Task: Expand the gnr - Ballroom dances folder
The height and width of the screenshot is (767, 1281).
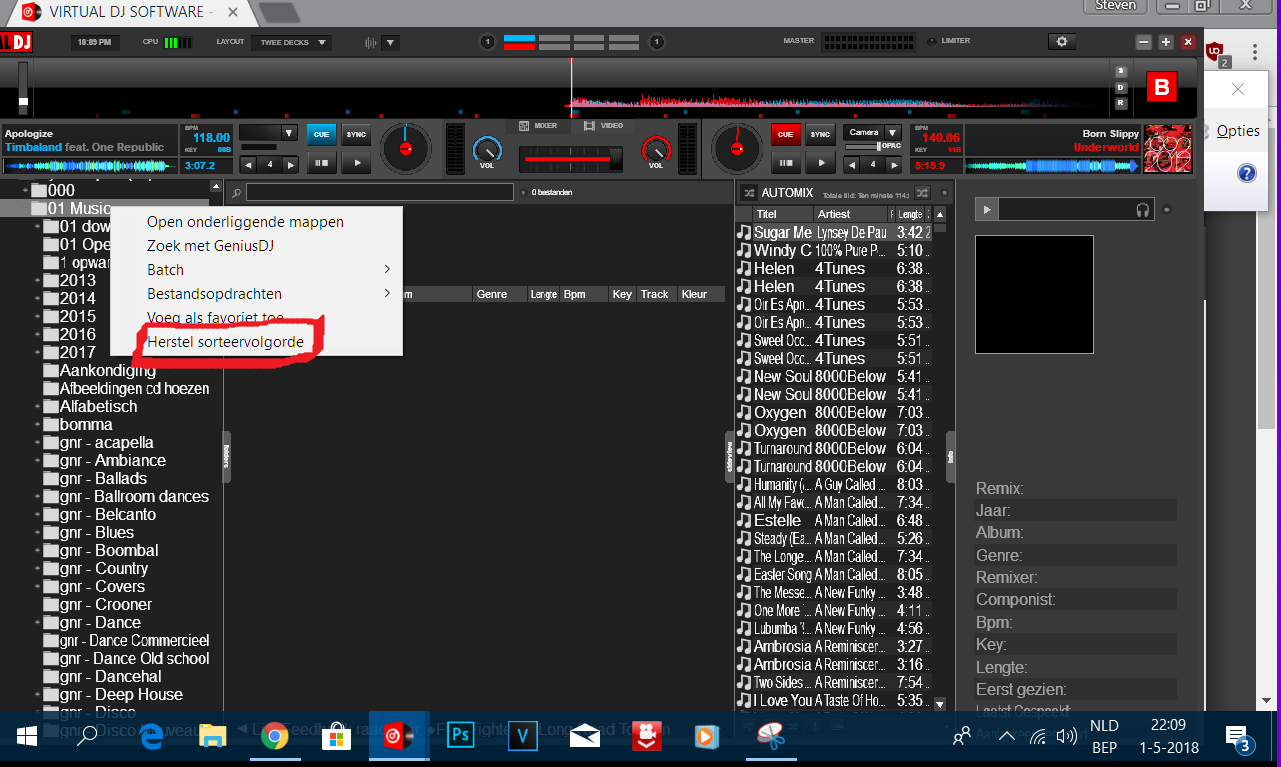Action: click(x=38, y=496)
